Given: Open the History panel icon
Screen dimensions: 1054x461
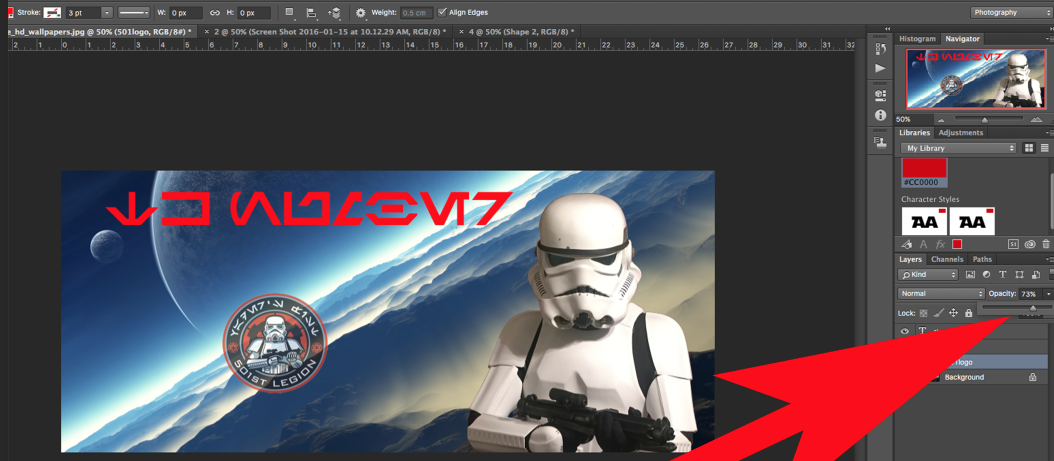Looking at the screenshot, I should (880, 49).
